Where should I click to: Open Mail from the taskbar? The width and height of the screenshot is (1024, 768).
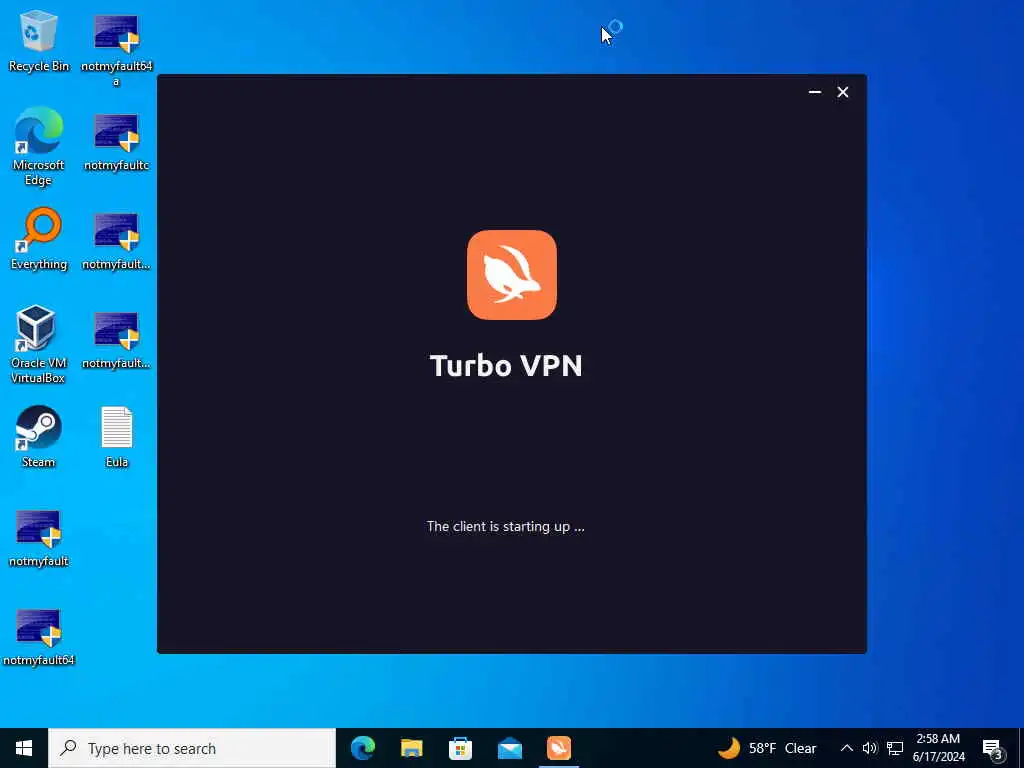pyautogui.click(x=509, y=748)
